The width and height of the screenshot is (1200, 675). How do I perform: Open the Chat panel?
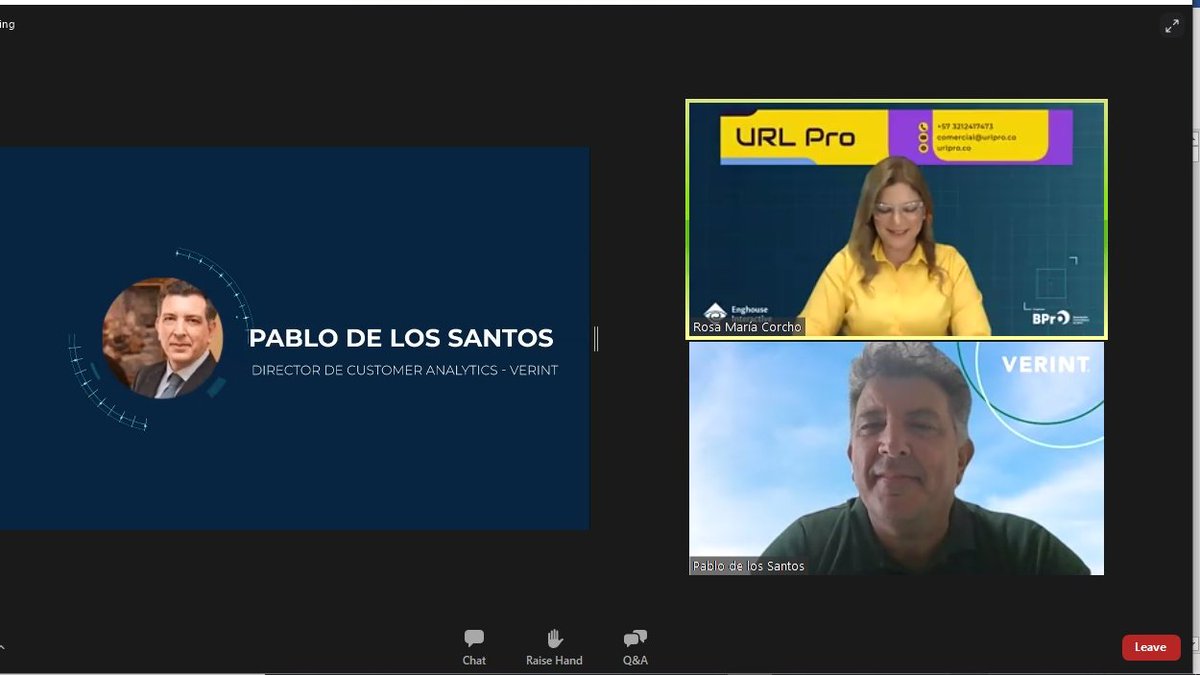click(x=474, y=647)
